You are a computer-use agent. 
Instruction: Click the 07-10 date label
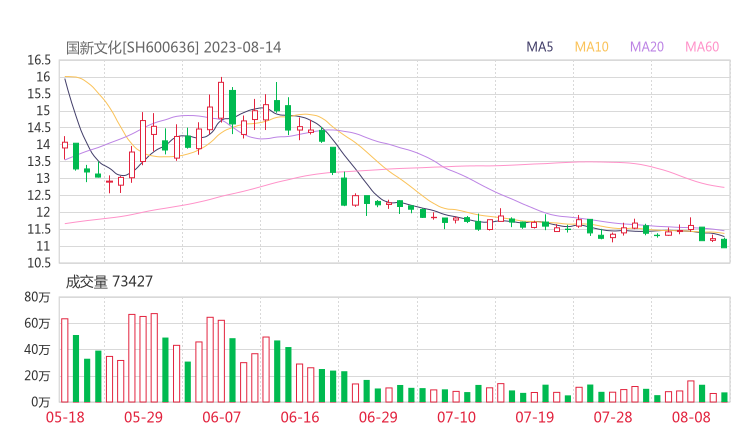click(x=456, y=417)
